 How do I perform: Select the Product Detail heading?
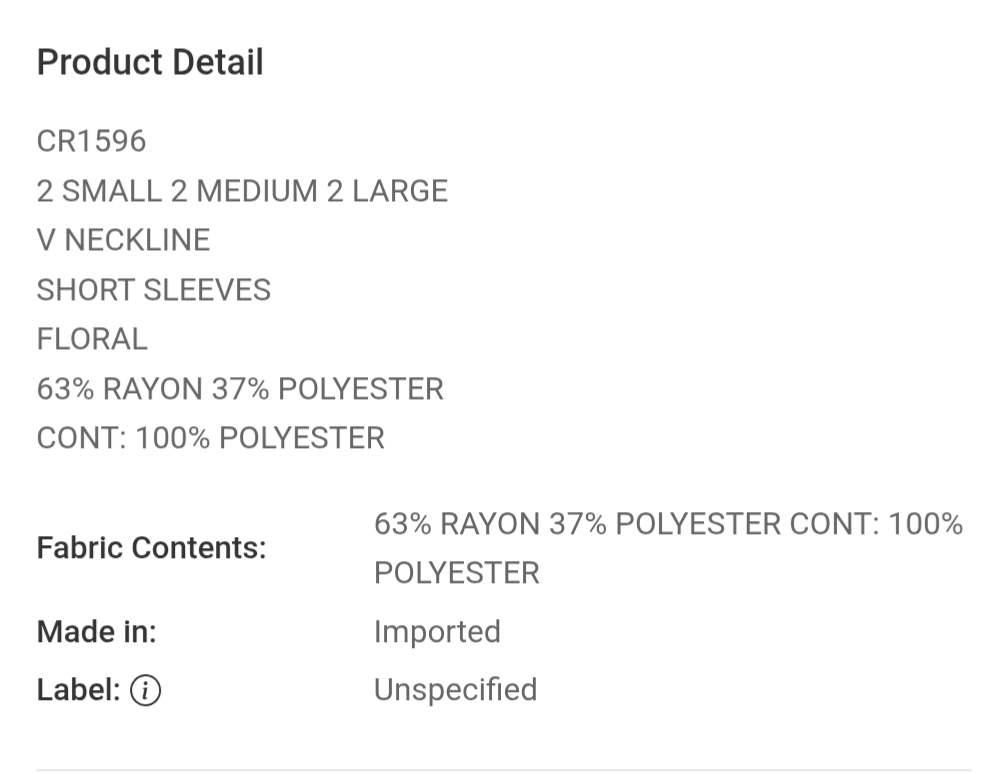click(150, 62)
